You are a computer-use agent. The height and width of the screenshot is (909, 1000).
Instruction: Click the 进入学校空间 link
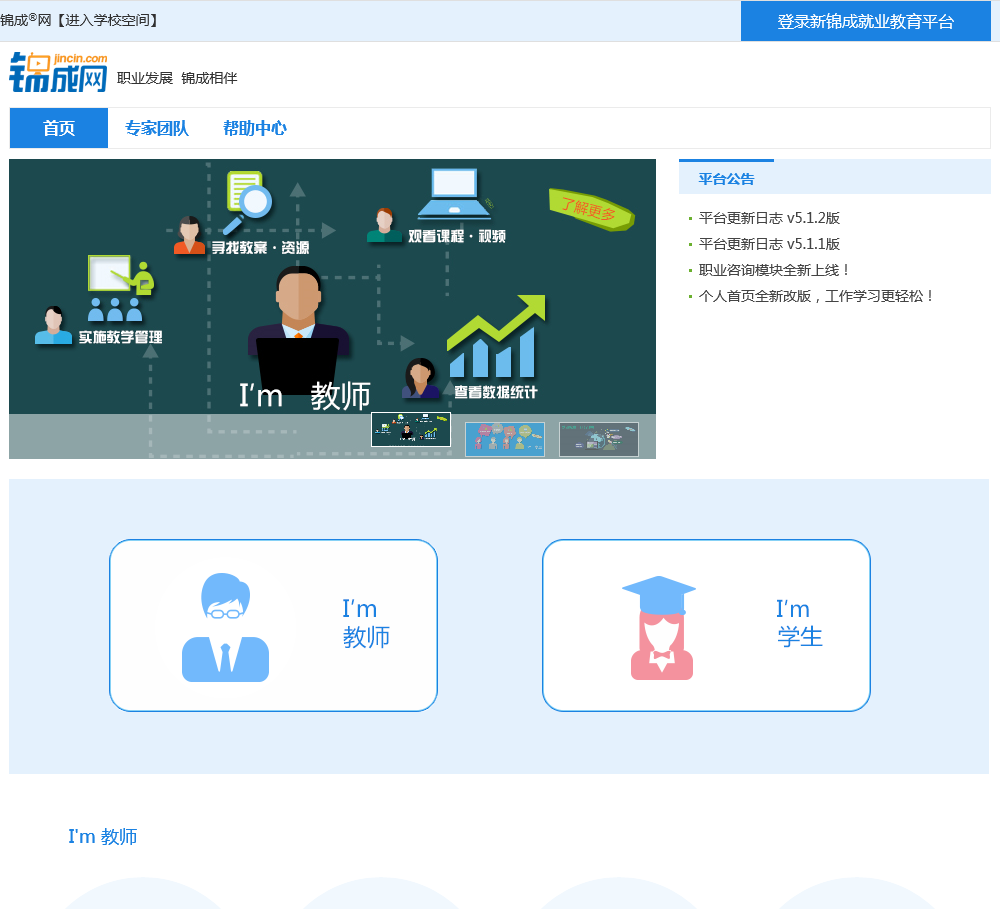[107, 20]
